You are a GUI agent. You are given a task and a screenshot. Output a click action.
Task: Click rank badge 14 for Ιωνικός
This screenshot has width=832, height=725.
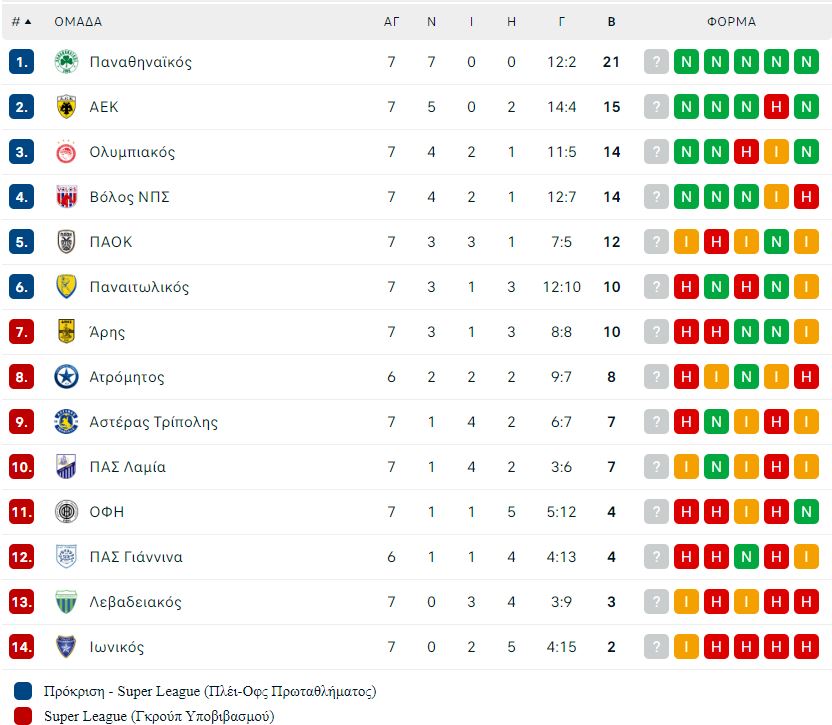[21, 646]
